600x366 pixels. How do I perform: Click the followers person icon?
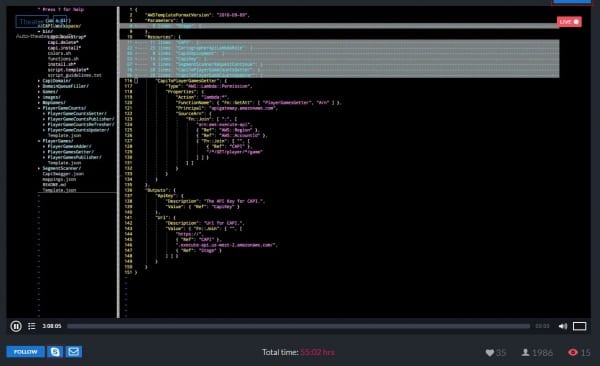(525, 352)
